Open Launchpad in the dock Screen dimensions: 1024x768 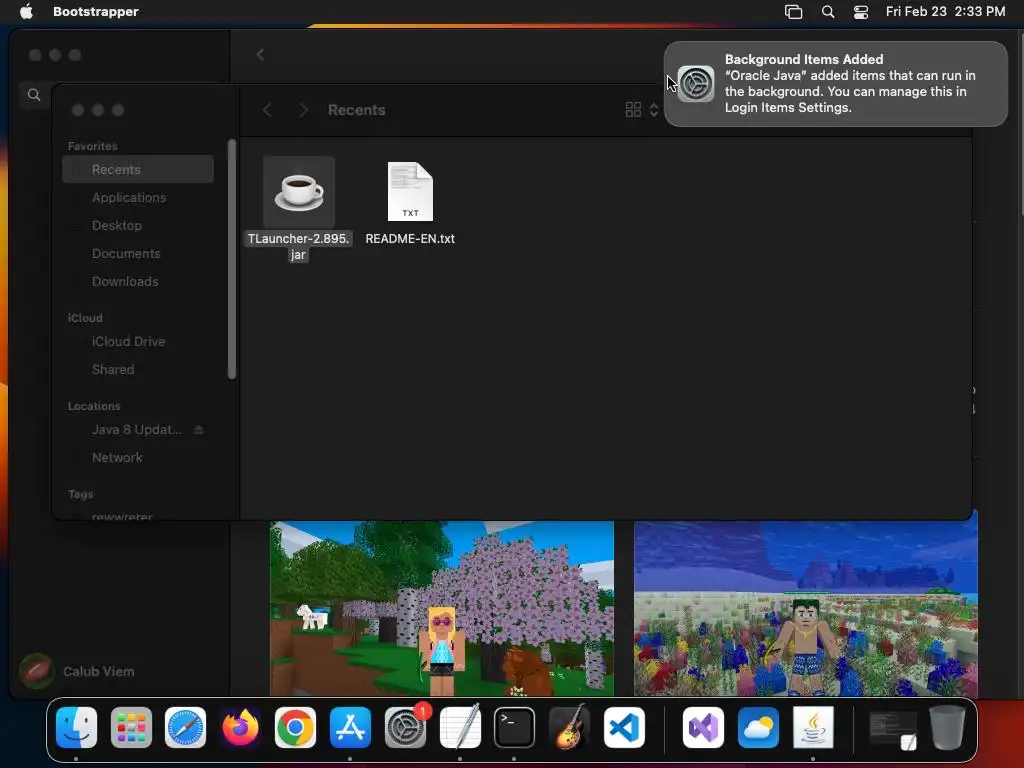[x=131, y=728]
